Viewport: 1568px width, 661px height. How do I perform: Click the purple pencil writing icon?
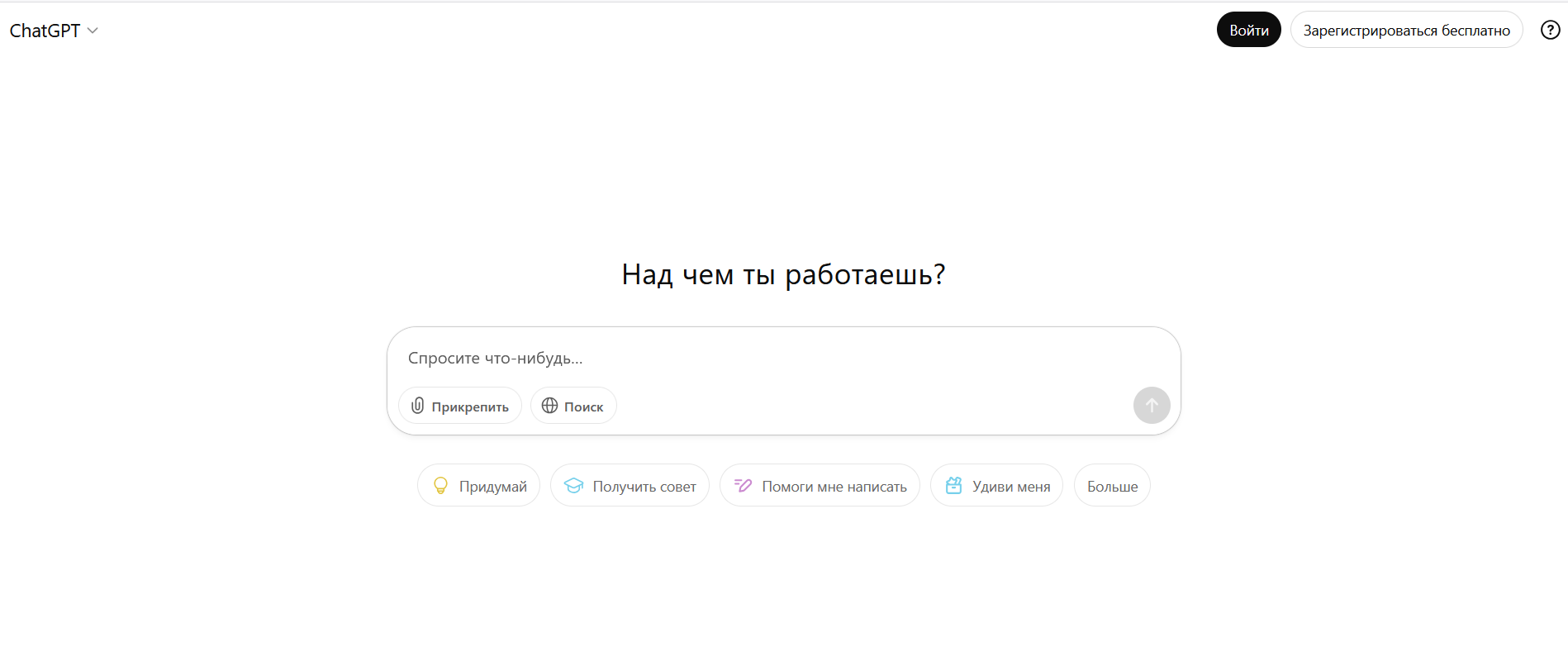tap(743, 486)
